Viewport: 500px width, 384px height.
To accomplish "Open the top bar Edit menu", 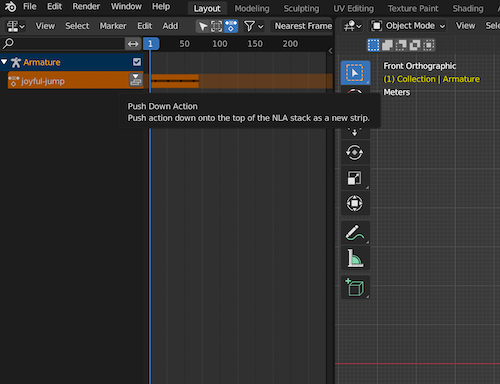I will pos(54,6).
